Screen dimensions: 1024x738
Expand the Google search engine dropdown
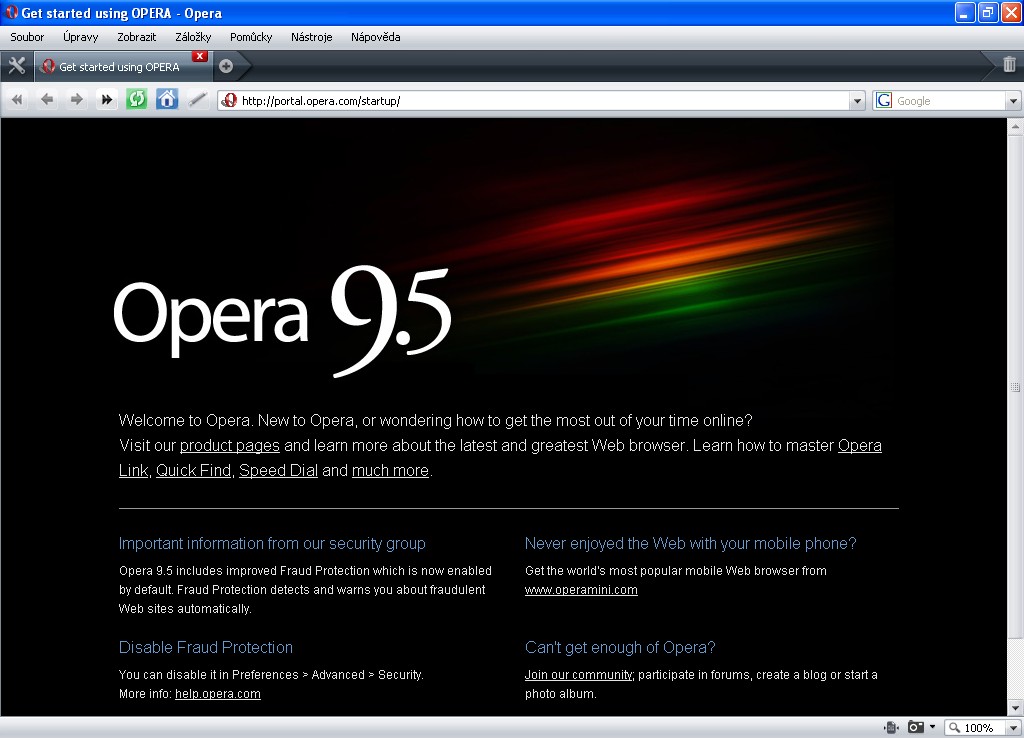1013,101
